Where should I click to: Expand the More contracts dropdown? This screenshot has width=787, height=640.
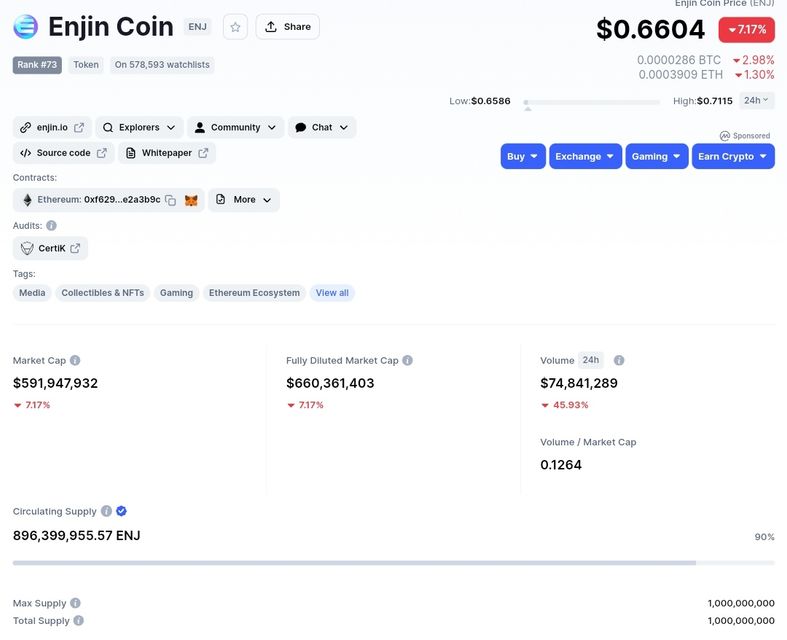244,200
